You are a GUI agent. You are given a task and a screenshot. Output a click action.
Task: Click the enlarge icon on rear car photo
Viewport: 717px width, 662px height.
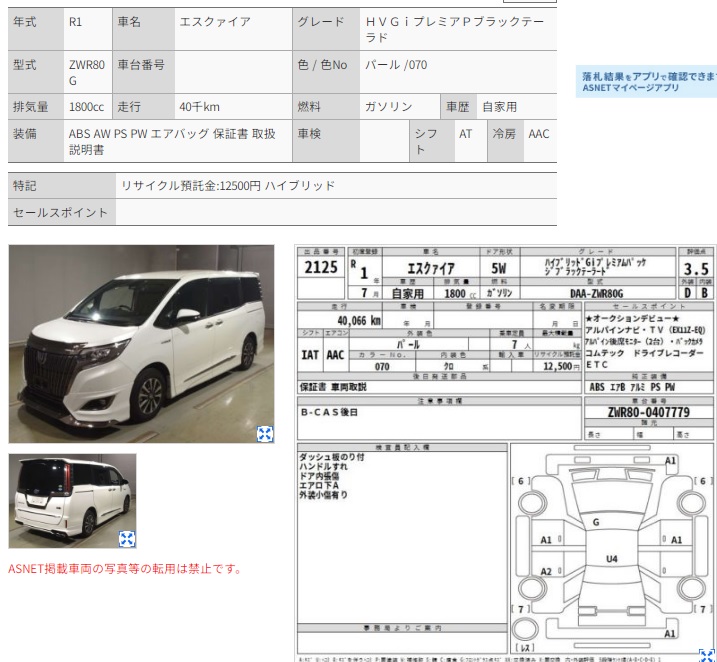(127, 539)
